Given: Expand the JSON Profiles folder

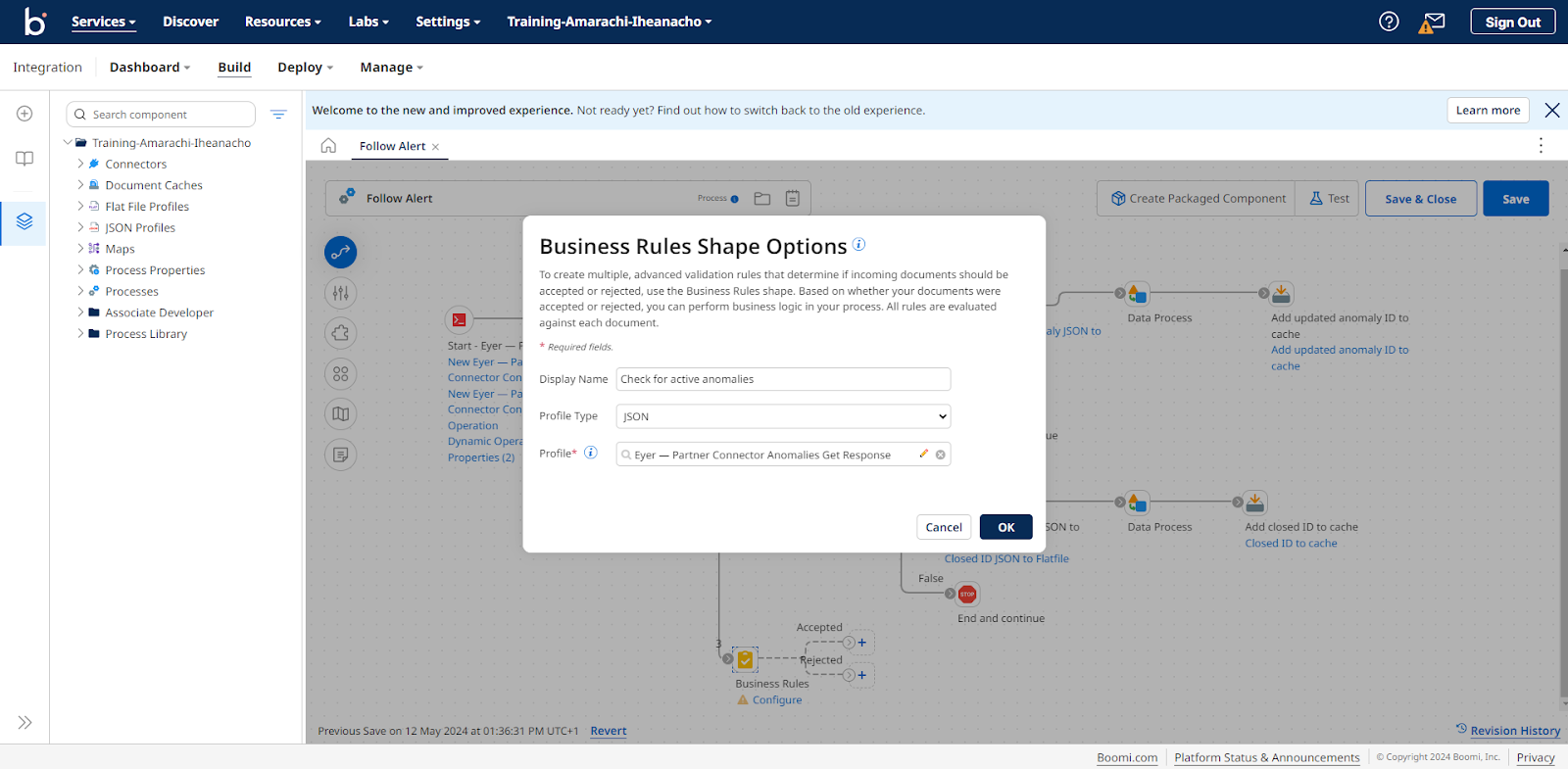Looking at the screenshot, I should [x=81, y=227].
